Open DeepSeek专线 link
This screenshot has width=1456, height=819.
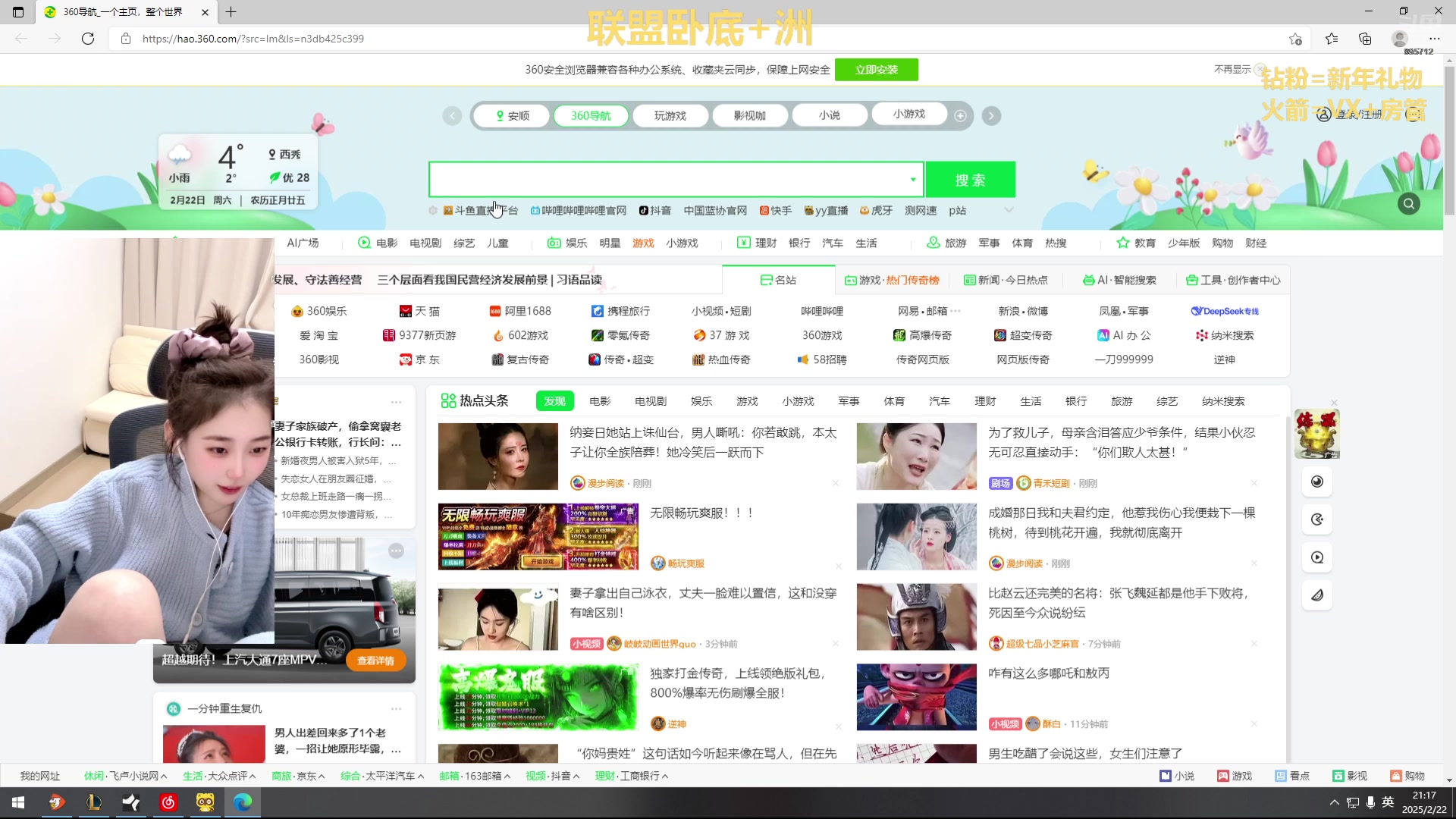[x=1224, y=312]
